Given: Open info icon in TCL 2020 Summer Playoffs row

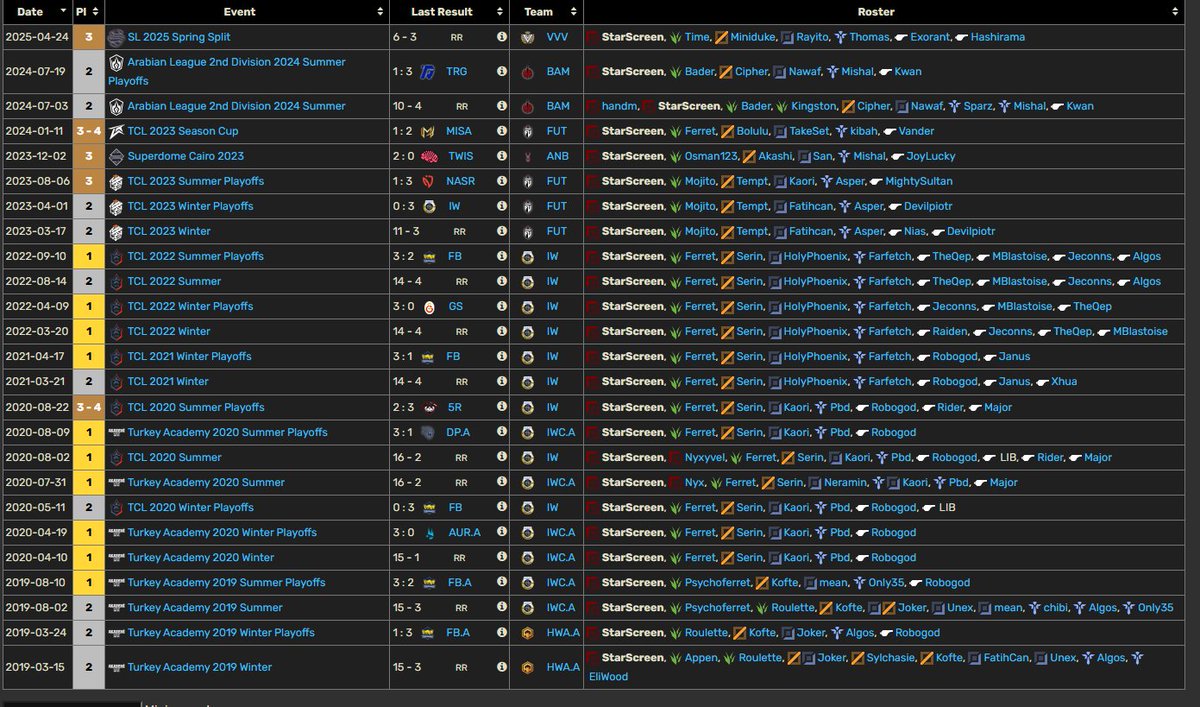Looking at the screenshot, I should pyautogui.click(x=501, y=407).
